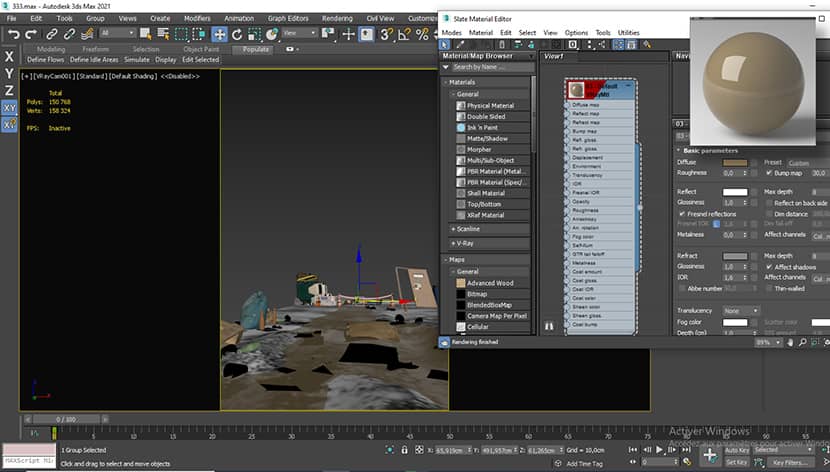
Task: Open the Translucency None dropdown
Action: click(x=741, y=311)
